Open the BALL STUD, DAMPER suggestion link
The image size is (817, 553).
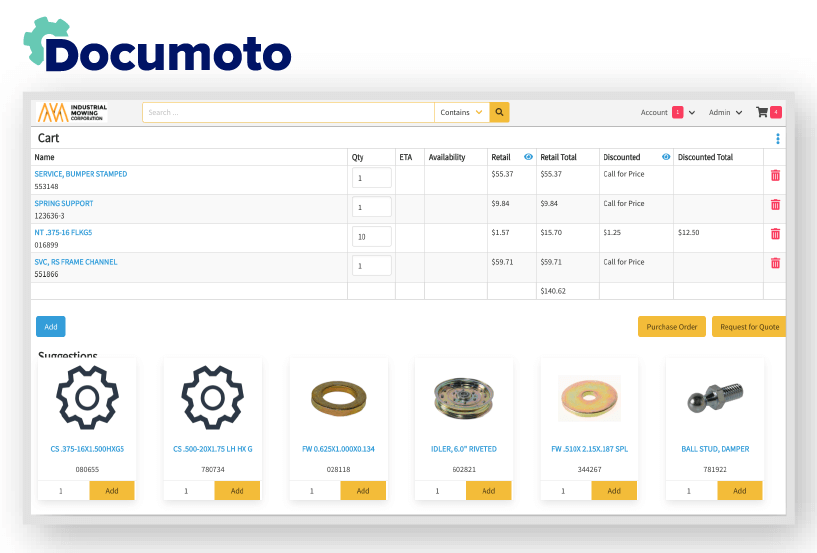click(715, 449)
